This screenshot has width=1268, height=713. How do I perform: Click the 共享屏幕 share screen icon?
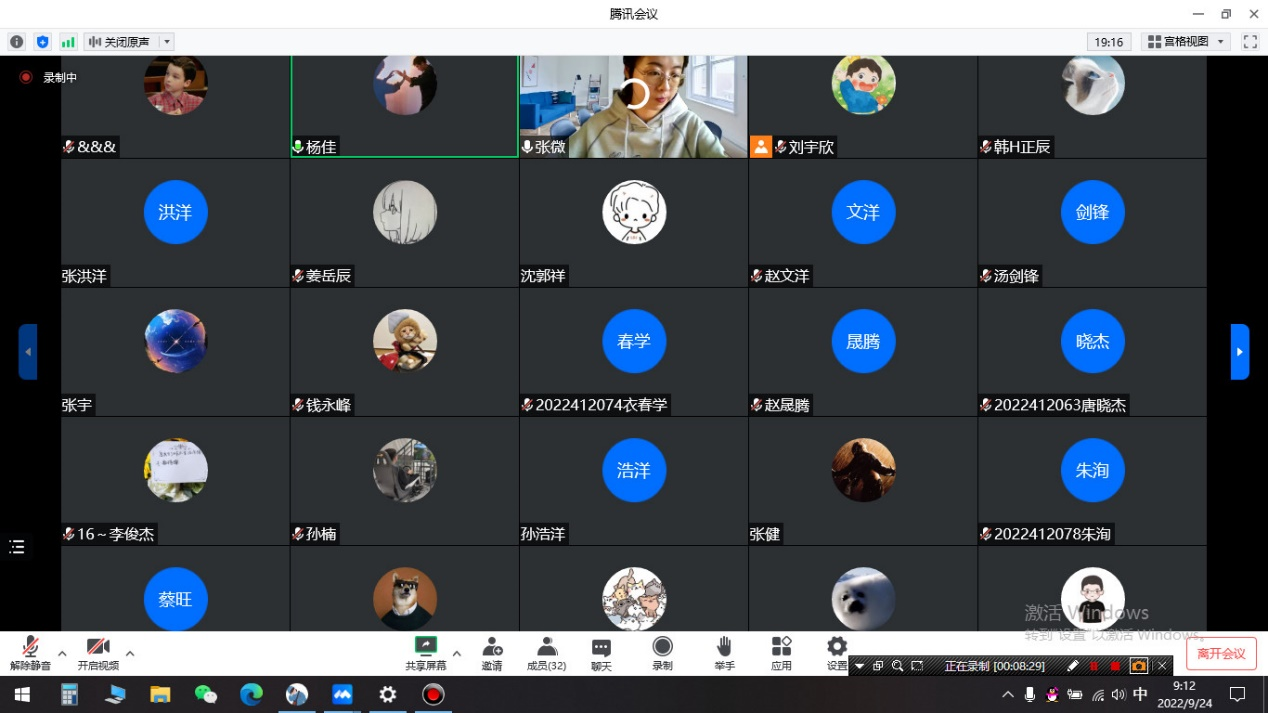point(426,647)
